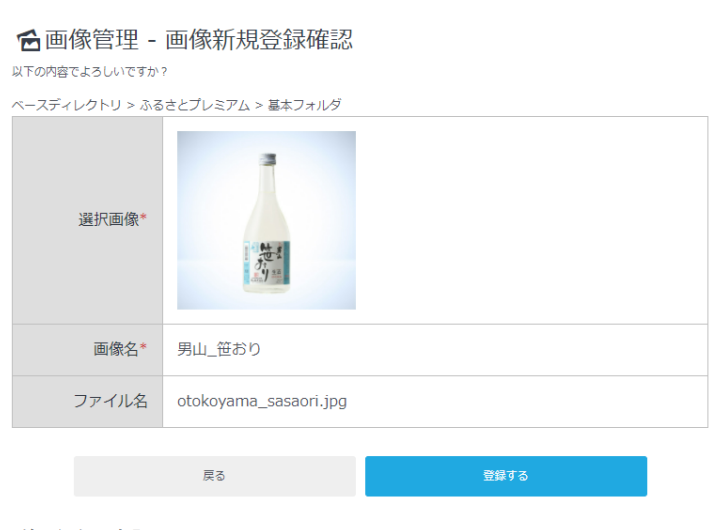
Task: Click the 以下の内容でよろしいですか？ confirmation text
Action: point(90,72)
